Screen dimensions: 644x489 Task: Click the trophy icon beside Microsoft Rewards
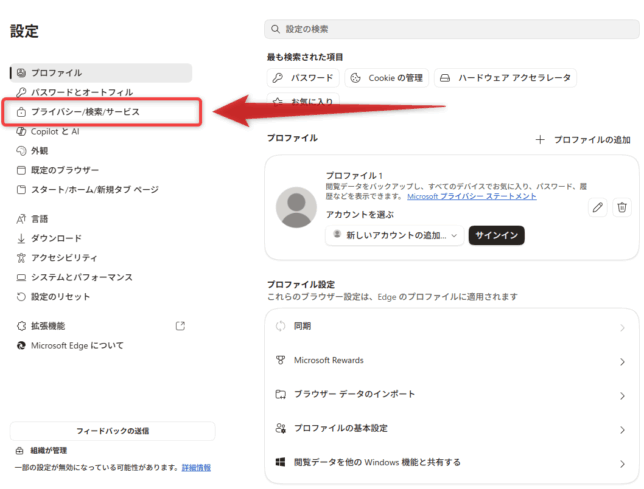[281, 360]
